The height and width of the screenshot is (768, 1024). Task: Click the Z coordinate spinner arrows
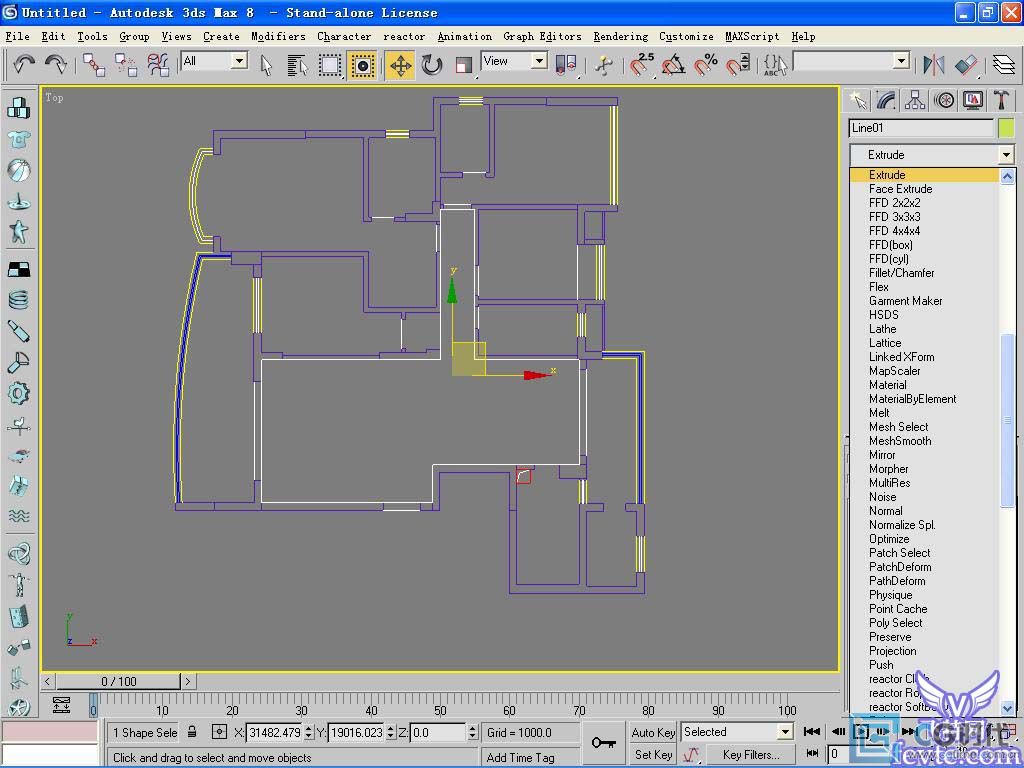(x=473, y=732)
